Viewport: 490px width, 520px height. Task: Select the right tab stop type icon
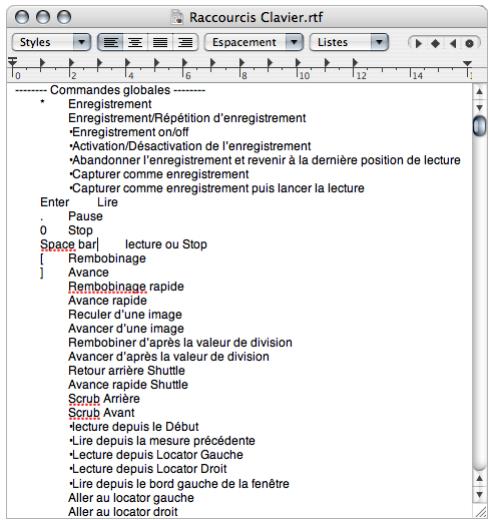pos(453,43)
